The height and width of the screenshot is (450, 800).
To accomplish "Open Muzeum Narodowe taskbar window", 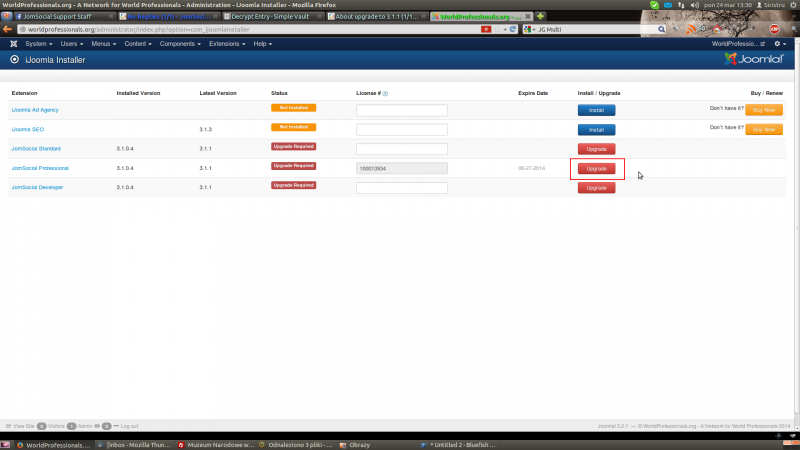I will [x=216, y=445].
